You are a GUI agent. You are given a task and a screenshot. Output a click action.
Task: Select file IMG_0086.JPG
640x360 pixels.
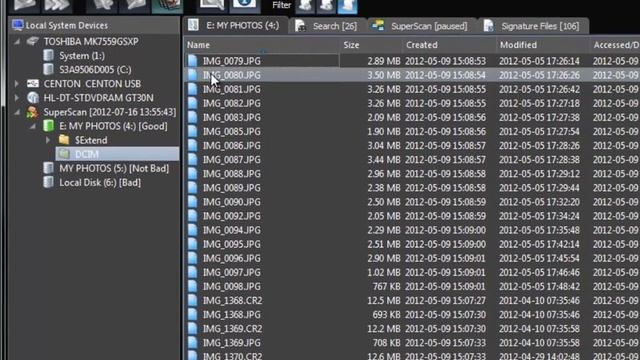pos(231,145)
